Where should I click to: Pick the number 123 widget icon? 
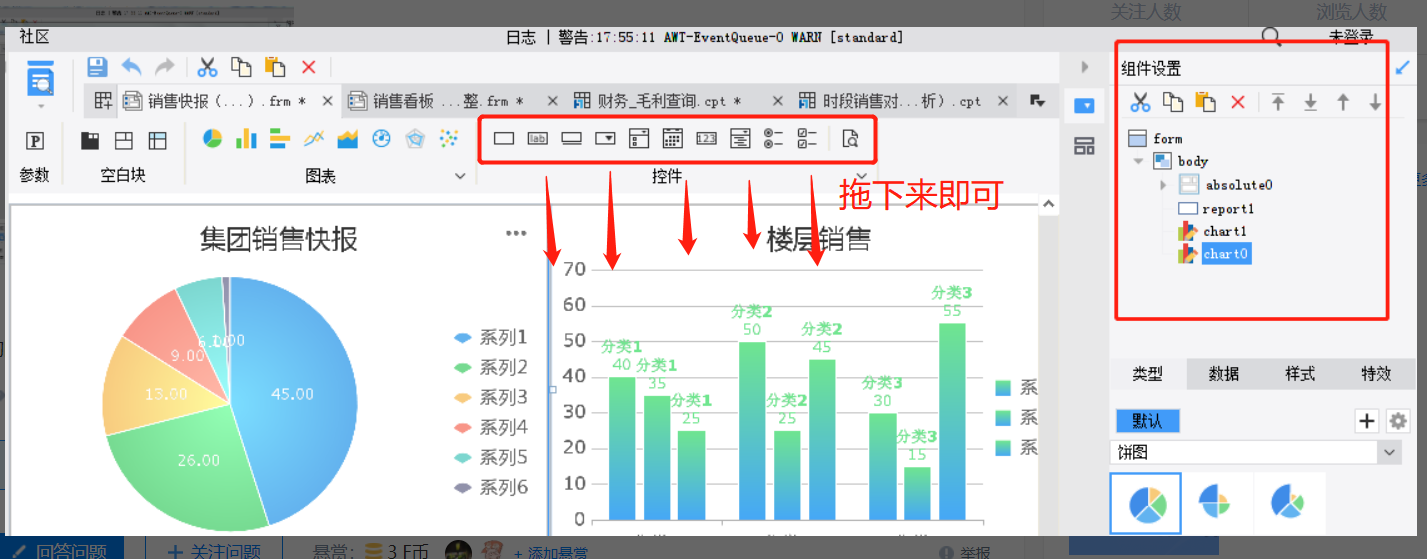coord(707,139)
